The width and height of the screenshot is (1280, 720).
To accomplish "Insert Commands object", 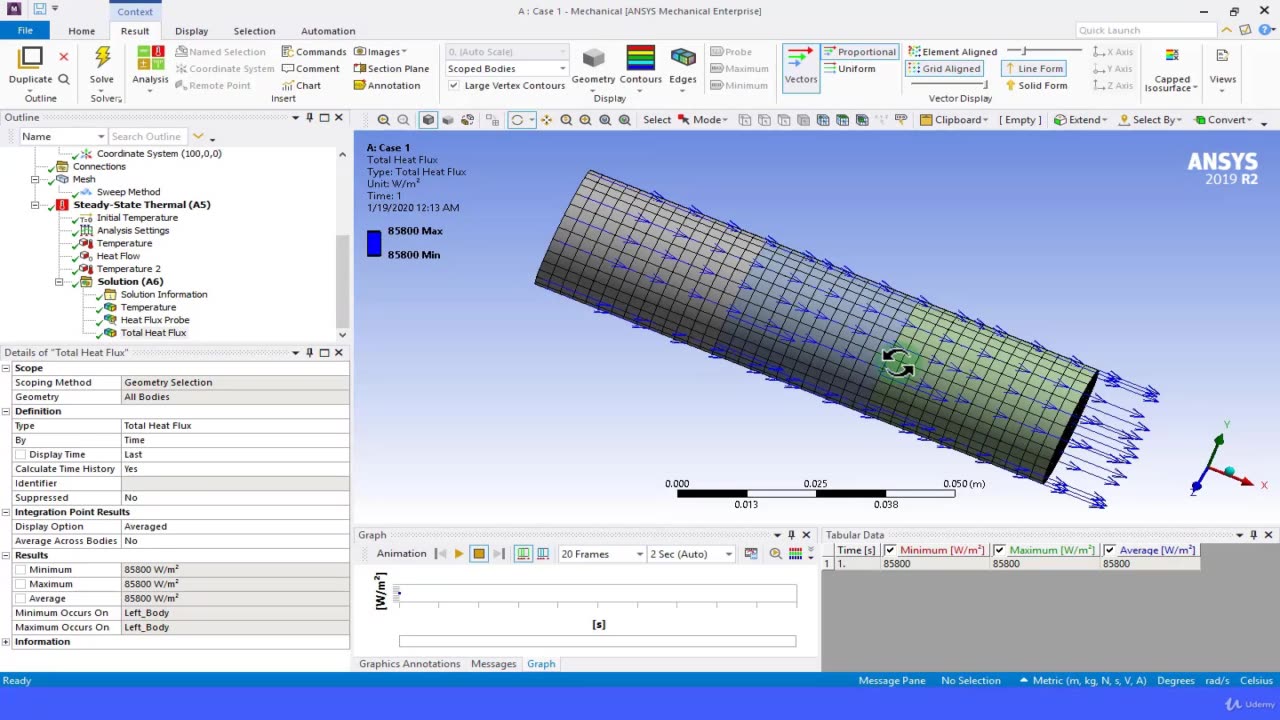I will click(313, 52).
